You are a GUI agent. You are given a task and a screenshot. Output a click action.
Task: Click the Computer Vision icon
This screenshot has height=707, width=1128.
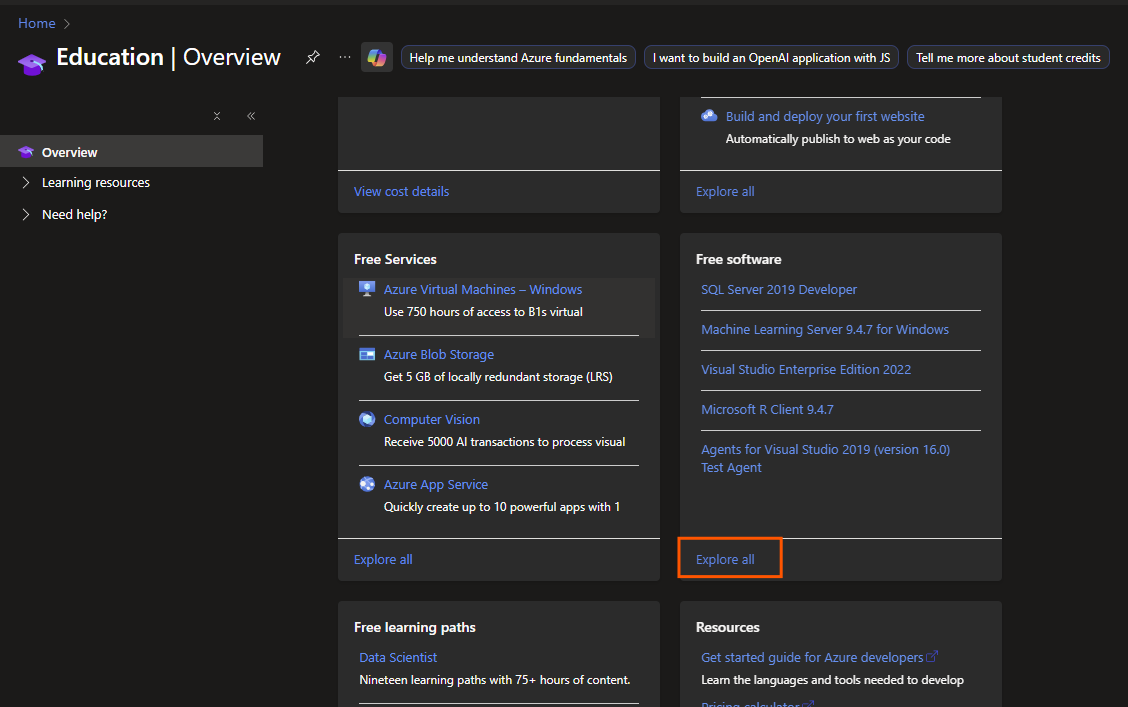click(x=367, y=419)
